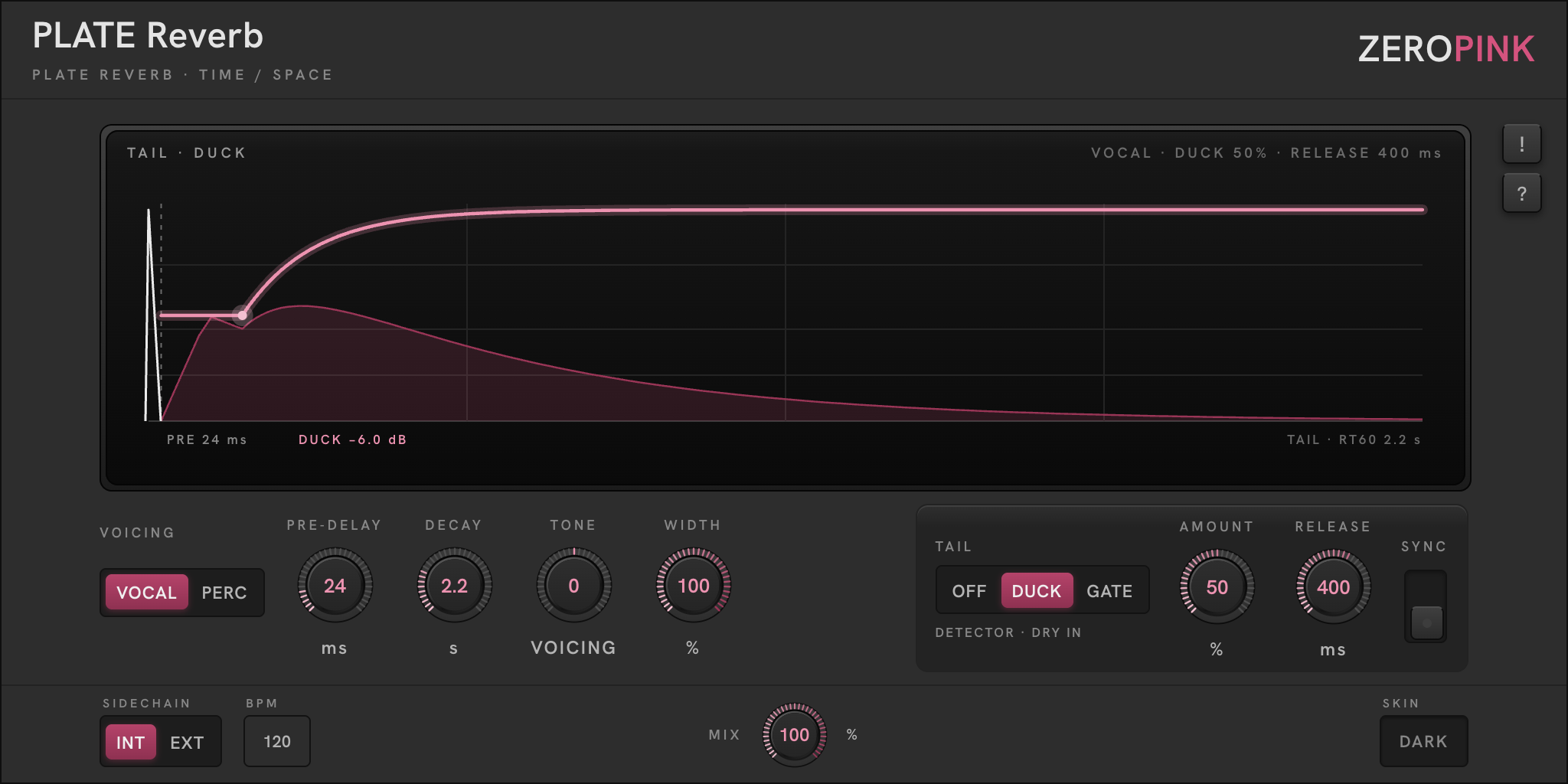Click the DARK skin button

click(1423, 741)
